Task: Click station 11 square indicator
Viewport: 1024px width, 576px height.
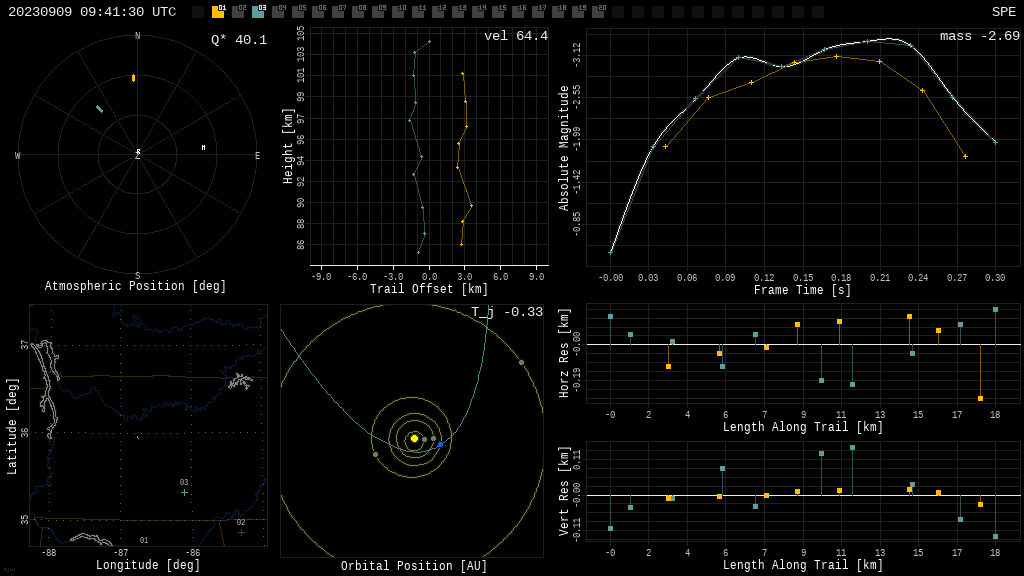Action: [x=418, y=11]
